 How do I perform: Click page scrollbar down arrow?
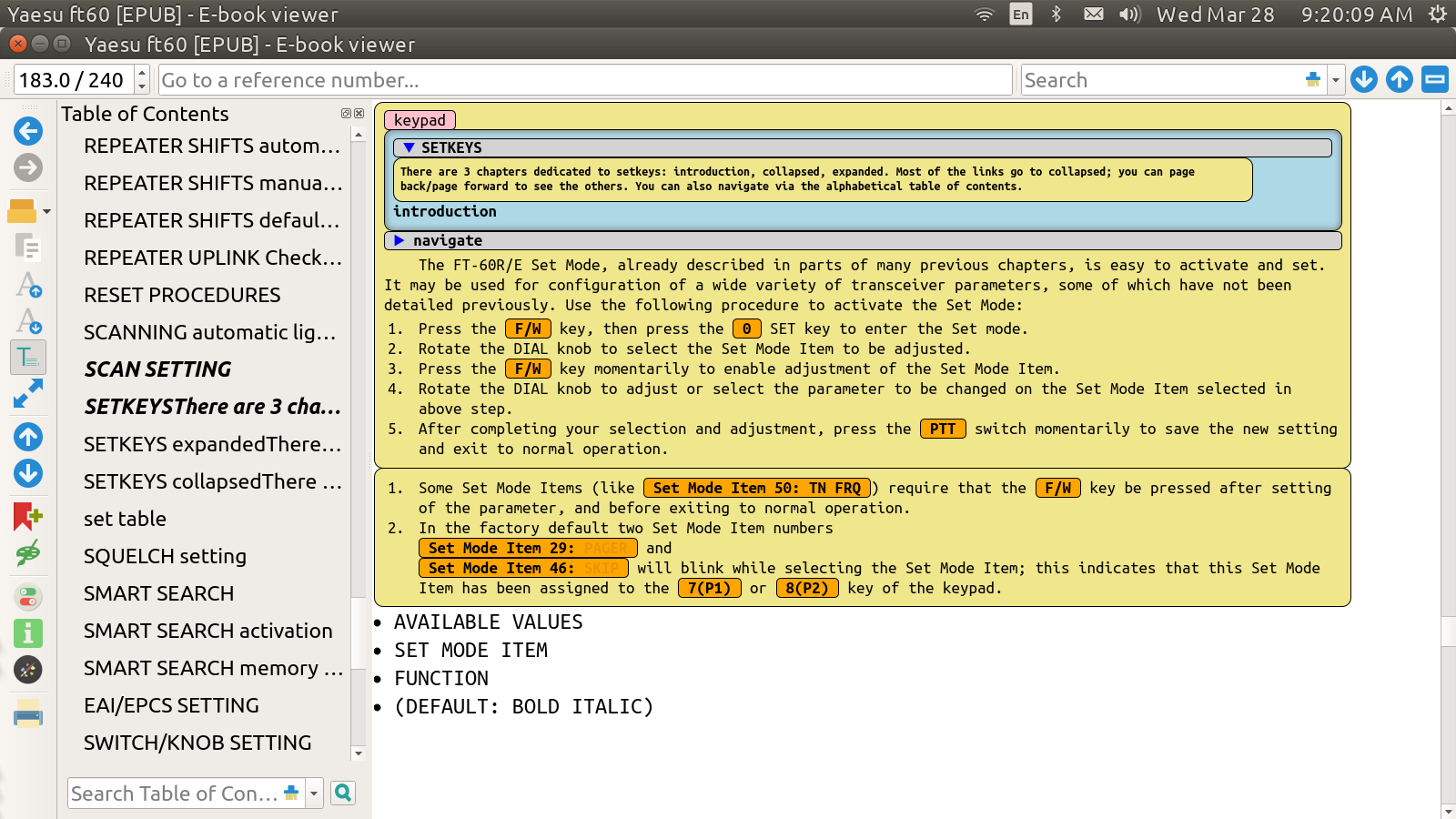[1448, 811]
